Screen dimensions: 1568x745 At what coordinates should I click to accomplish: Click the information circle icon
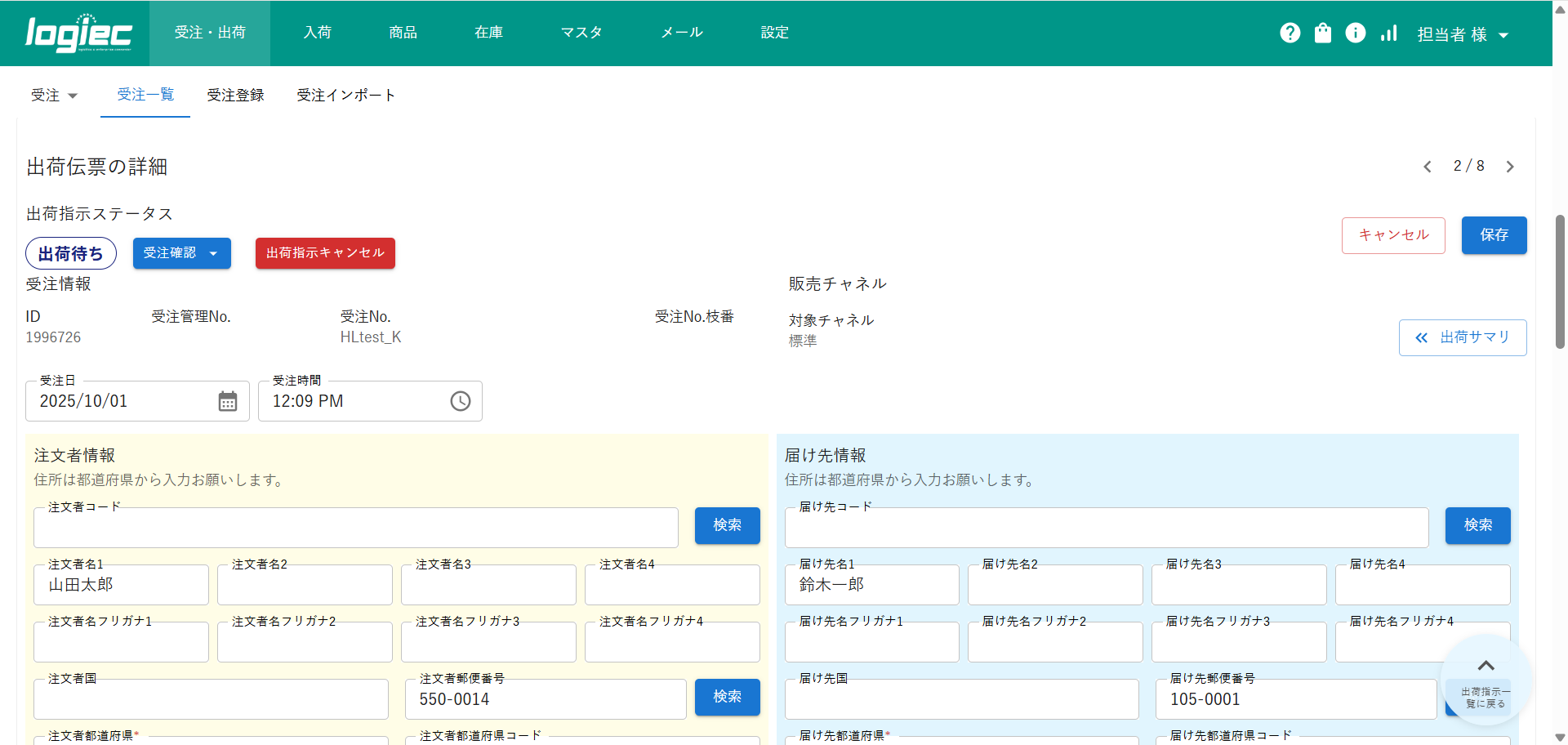point(1355,33)
